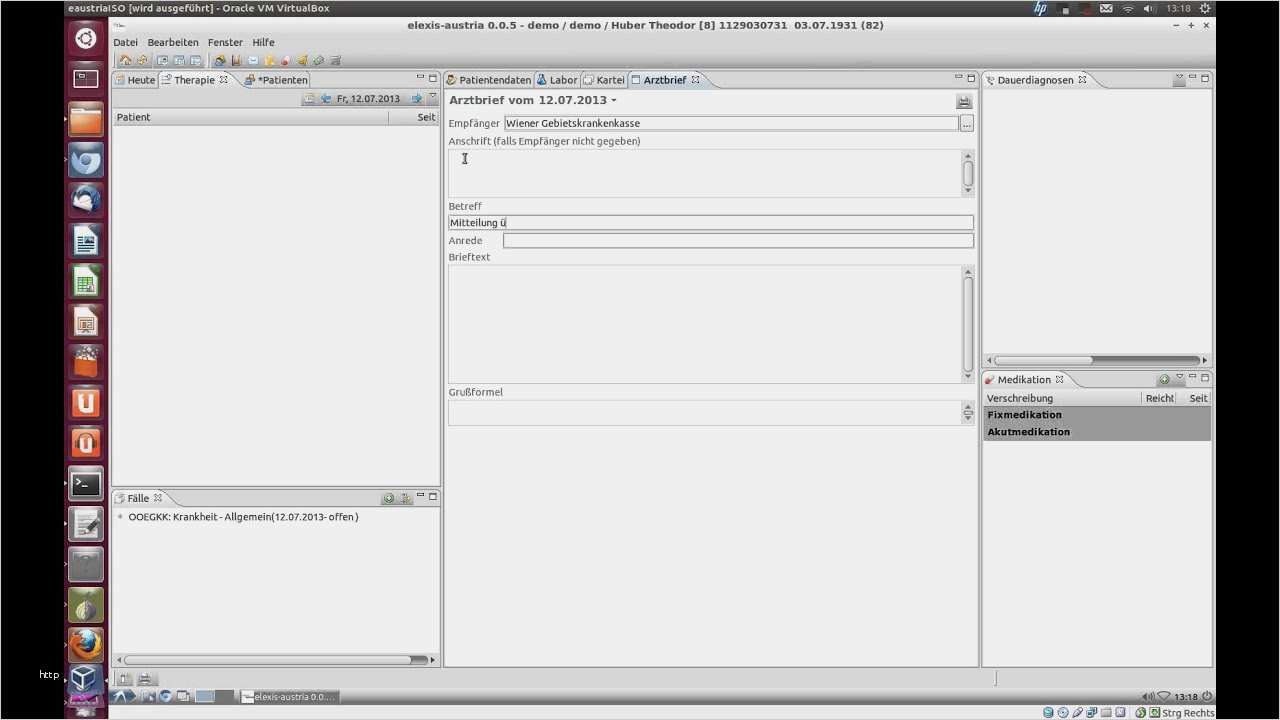Viewport: 1280px width, 720px height.
Task: Open the terminal from the dock
Action: 86,484
